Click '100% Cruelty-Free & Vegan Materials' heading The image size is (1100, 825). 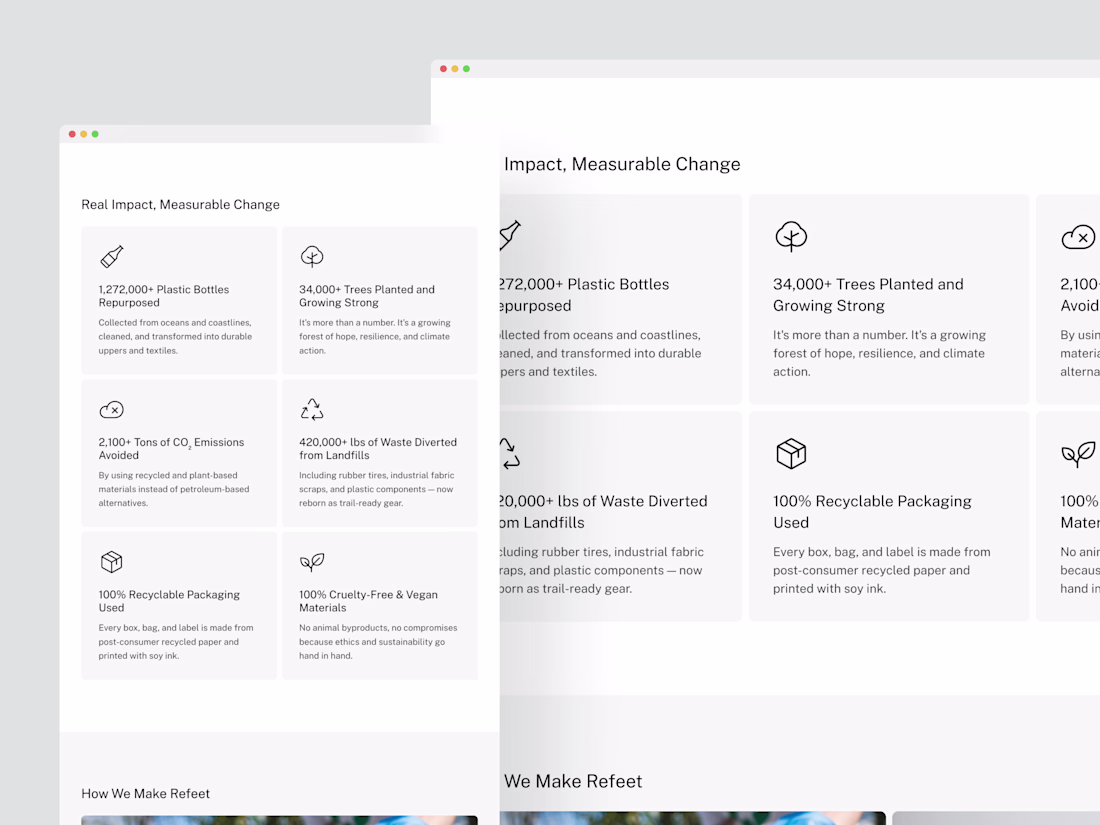[x=368, y=601]
